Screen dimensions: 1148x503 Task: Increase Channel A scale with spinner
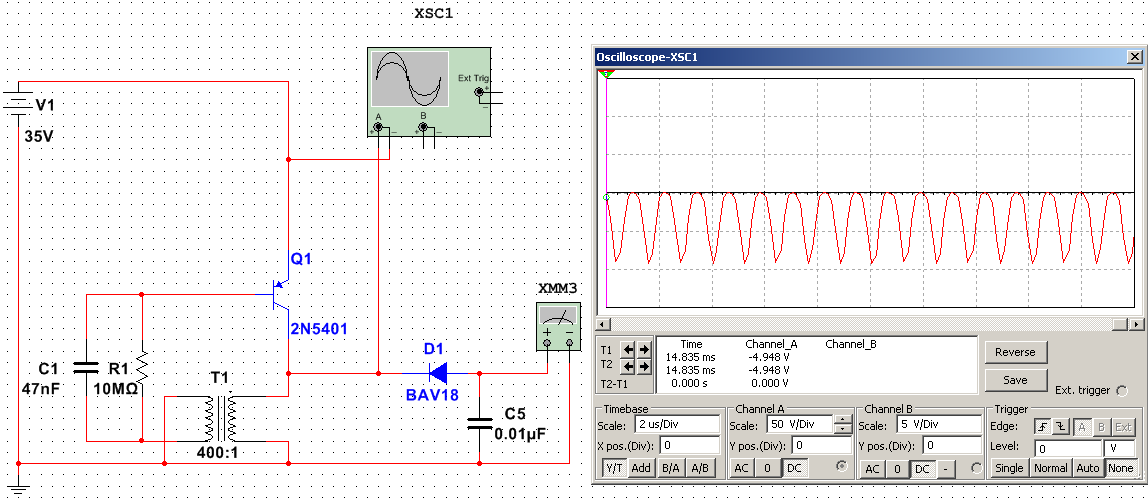coord(843,420)
